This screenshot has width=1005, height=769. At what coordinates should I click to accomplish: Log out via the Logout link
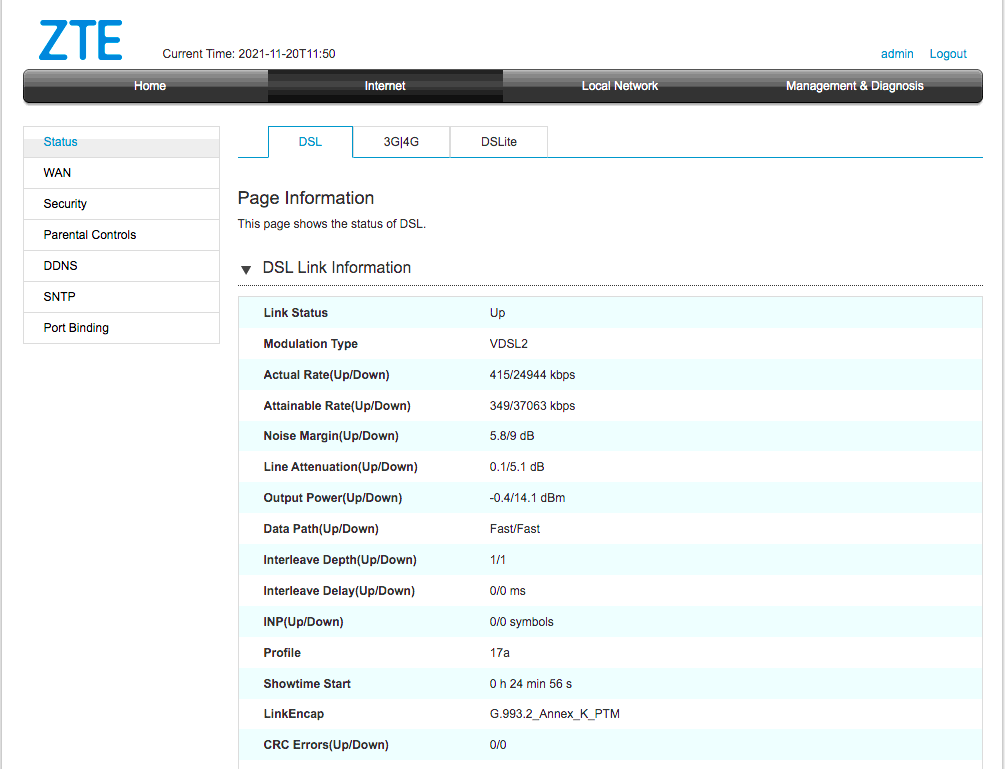948,54
